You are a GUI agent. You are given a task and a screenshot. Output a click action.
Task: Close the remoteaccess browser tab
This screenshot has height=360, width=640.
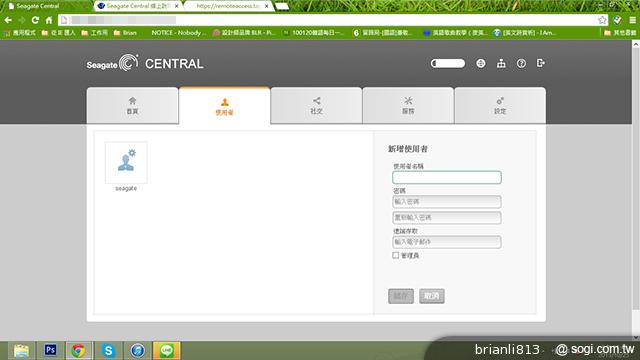tap(267, 6)
